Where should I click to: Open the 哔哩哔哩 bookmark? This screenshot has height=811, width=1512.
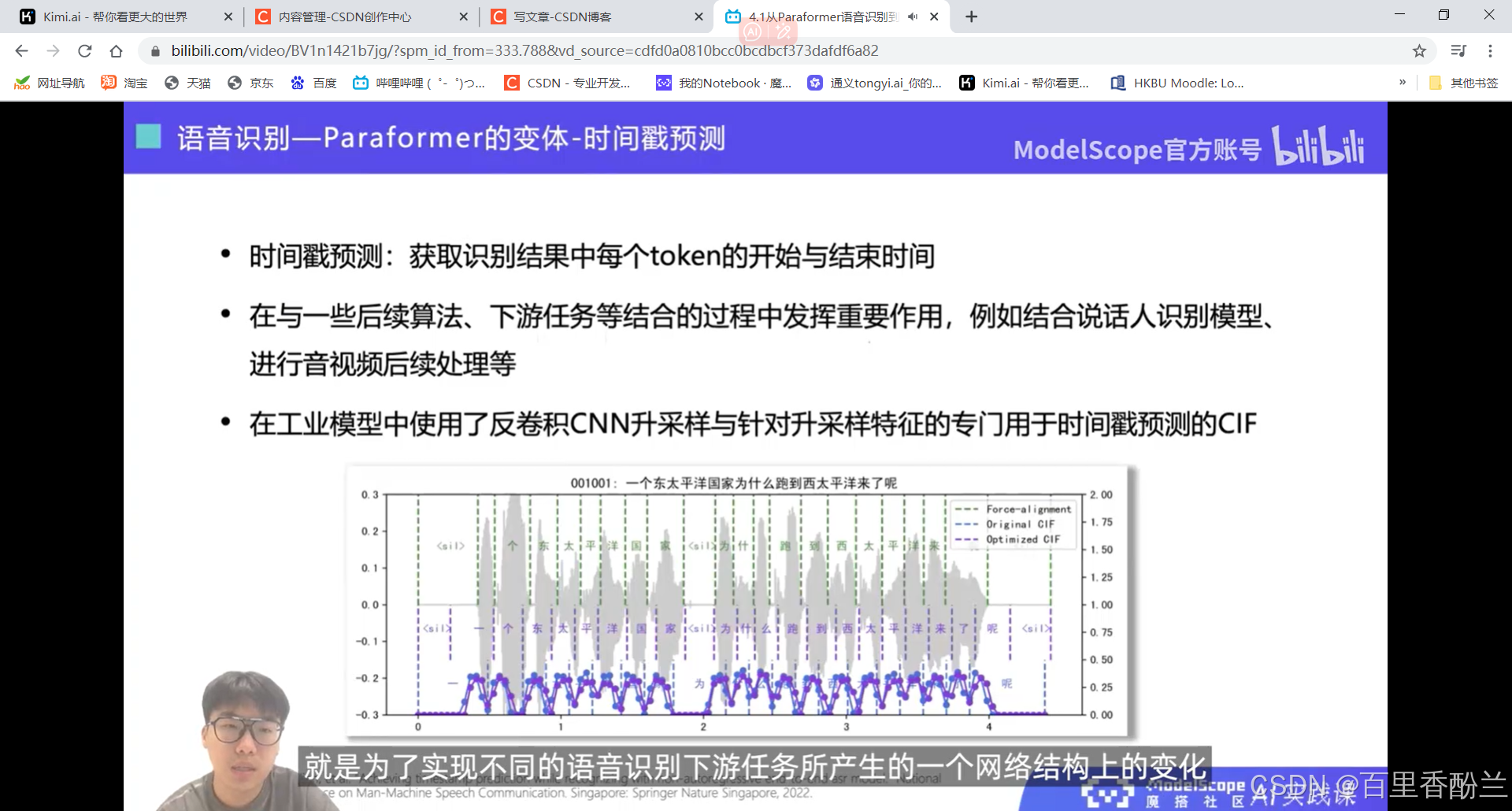click(419, 83)
